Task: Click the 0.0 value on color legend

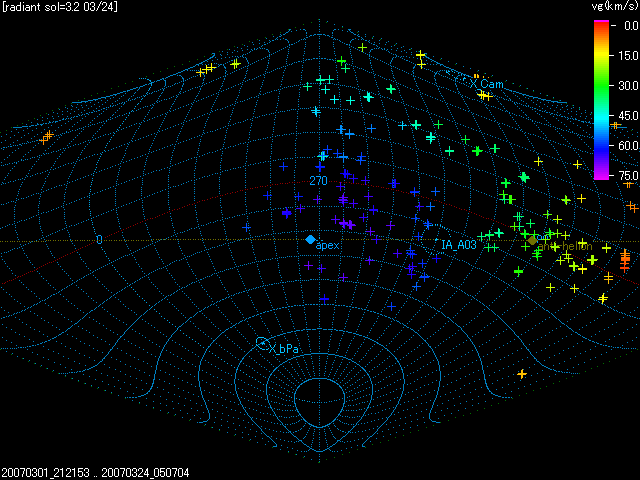Action: pyautogui.click(x=631, y=26)
